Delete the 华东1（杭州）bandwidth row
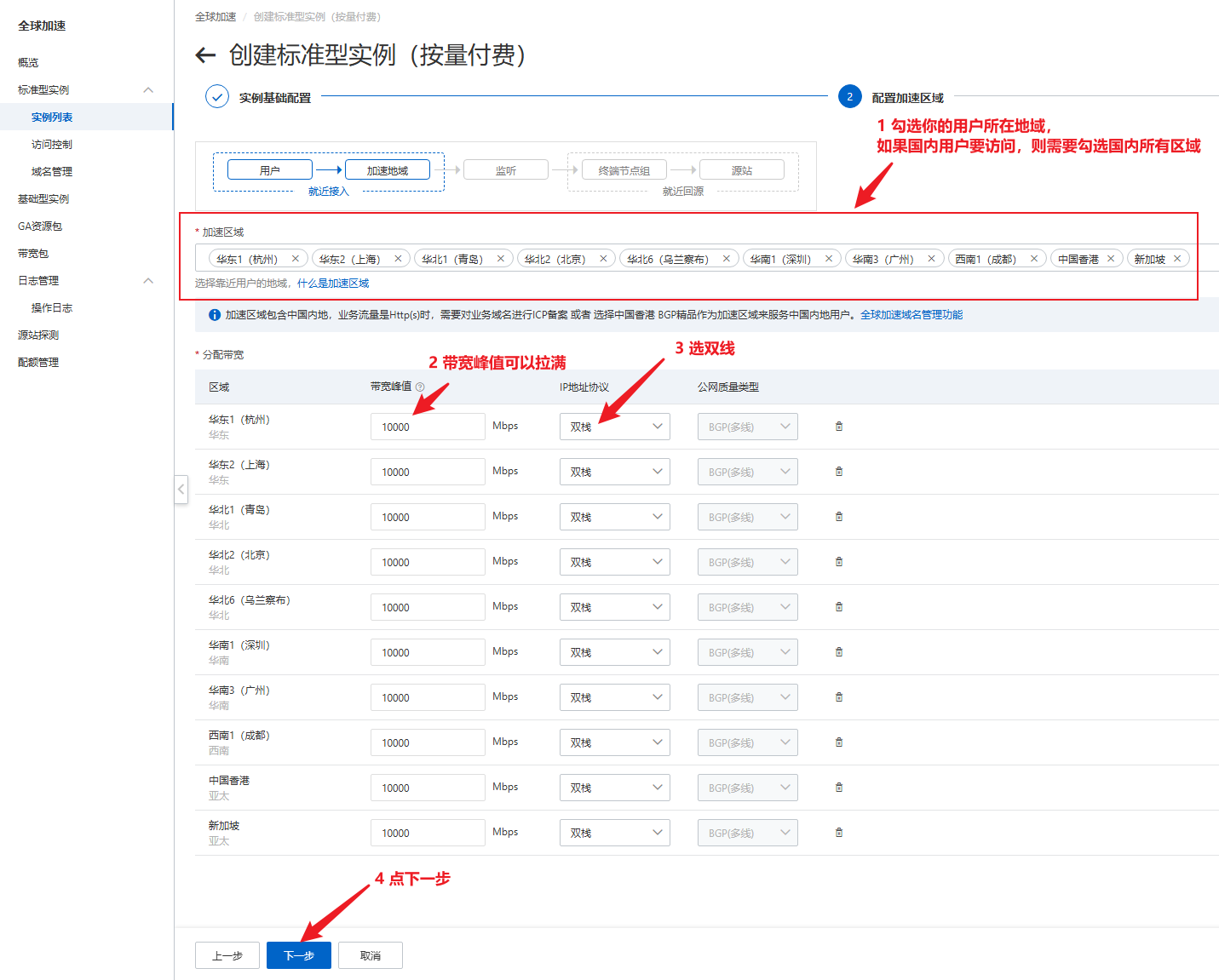This screenshot has width=1219, height=980. point(839,427)
